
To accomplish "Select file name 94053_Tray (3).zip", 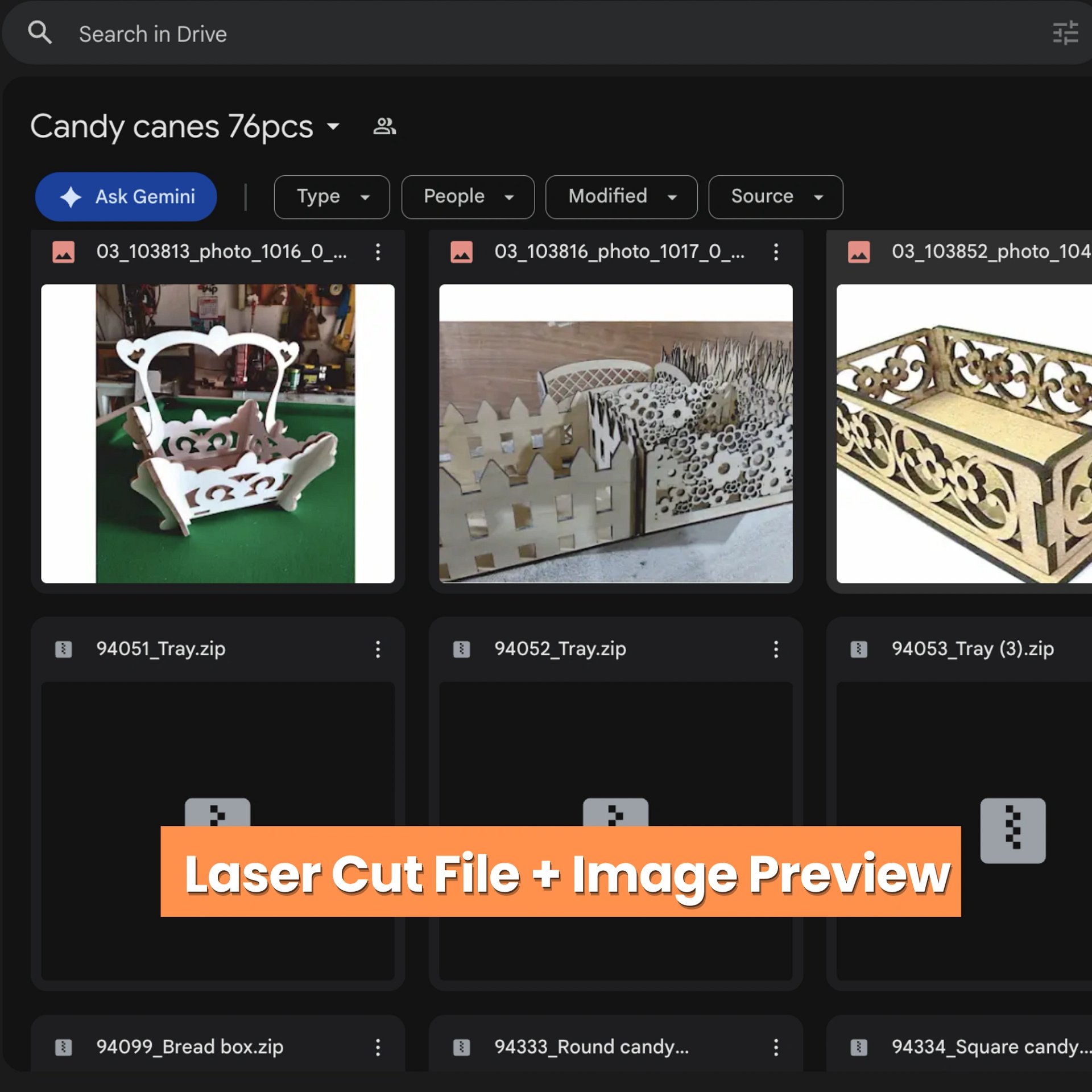I will coord(973,649).
